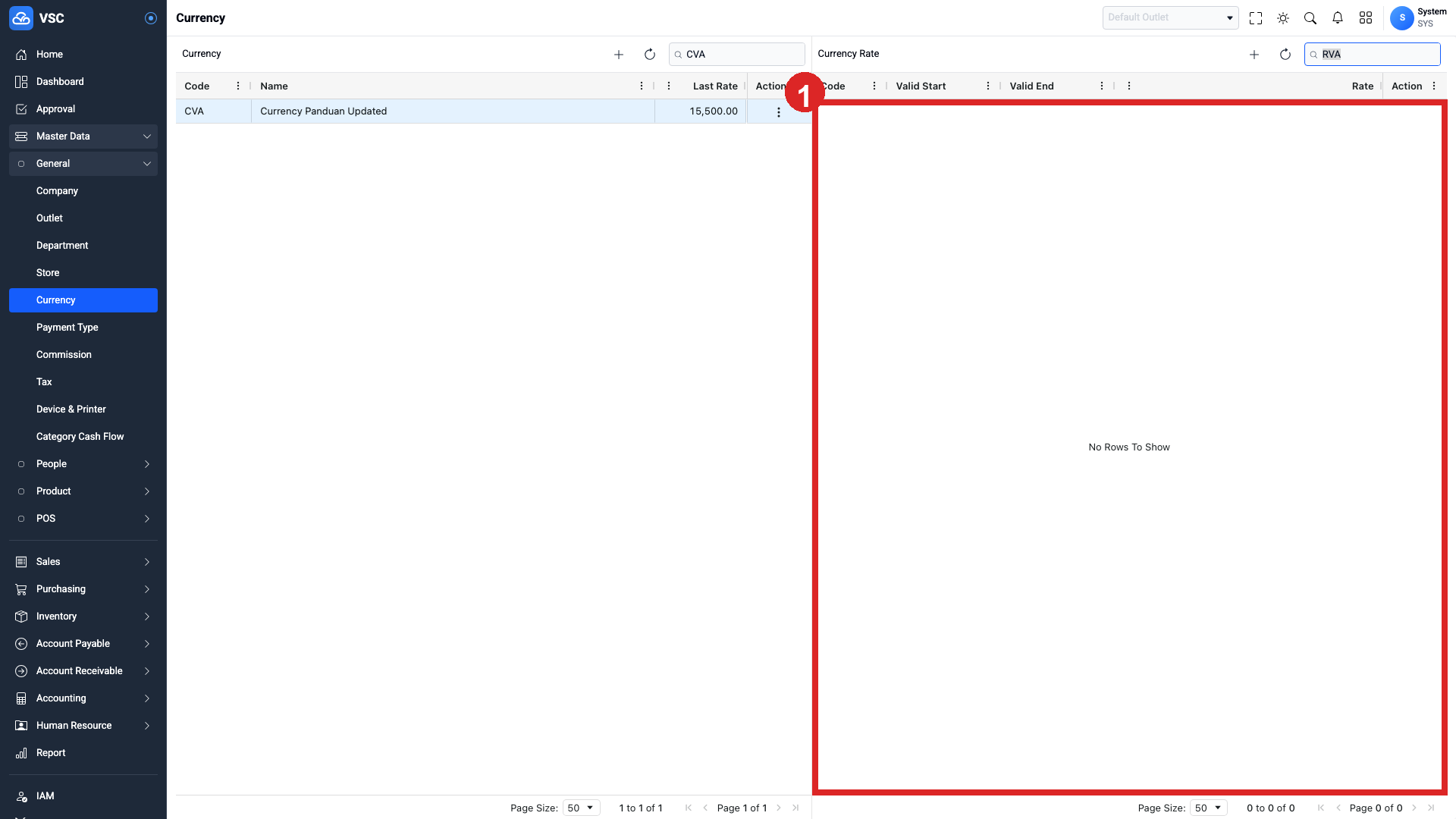Go to Commission page
The image size is (1456, 819).
tap(83, 355)
